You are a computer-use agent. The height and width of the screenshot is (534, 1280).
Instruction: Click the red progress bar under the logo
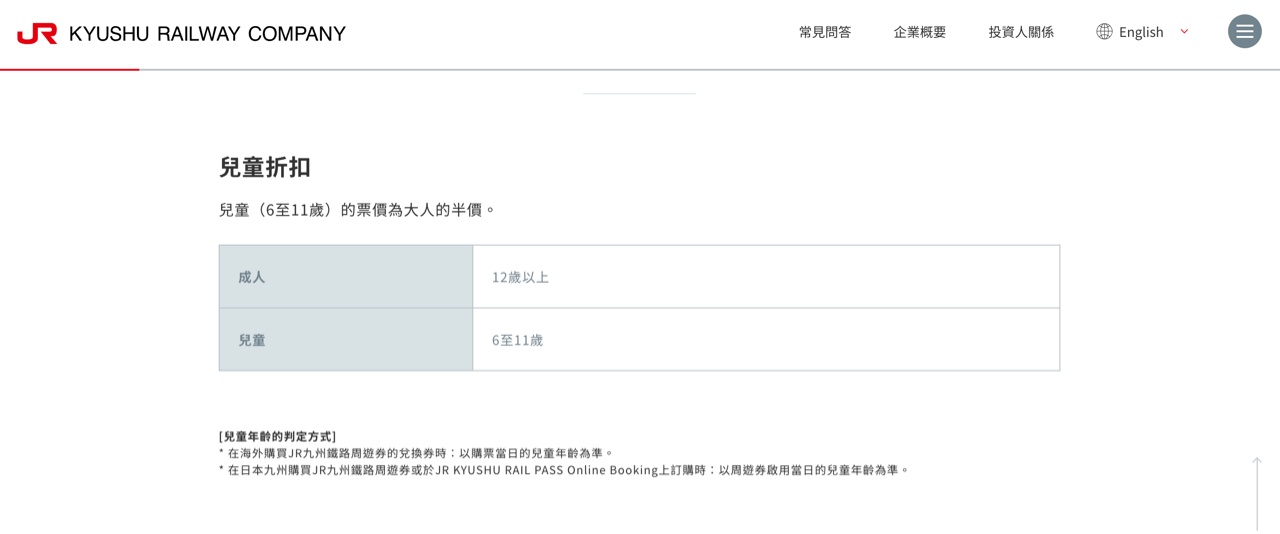pyautogui.click(x=70, y=69)
